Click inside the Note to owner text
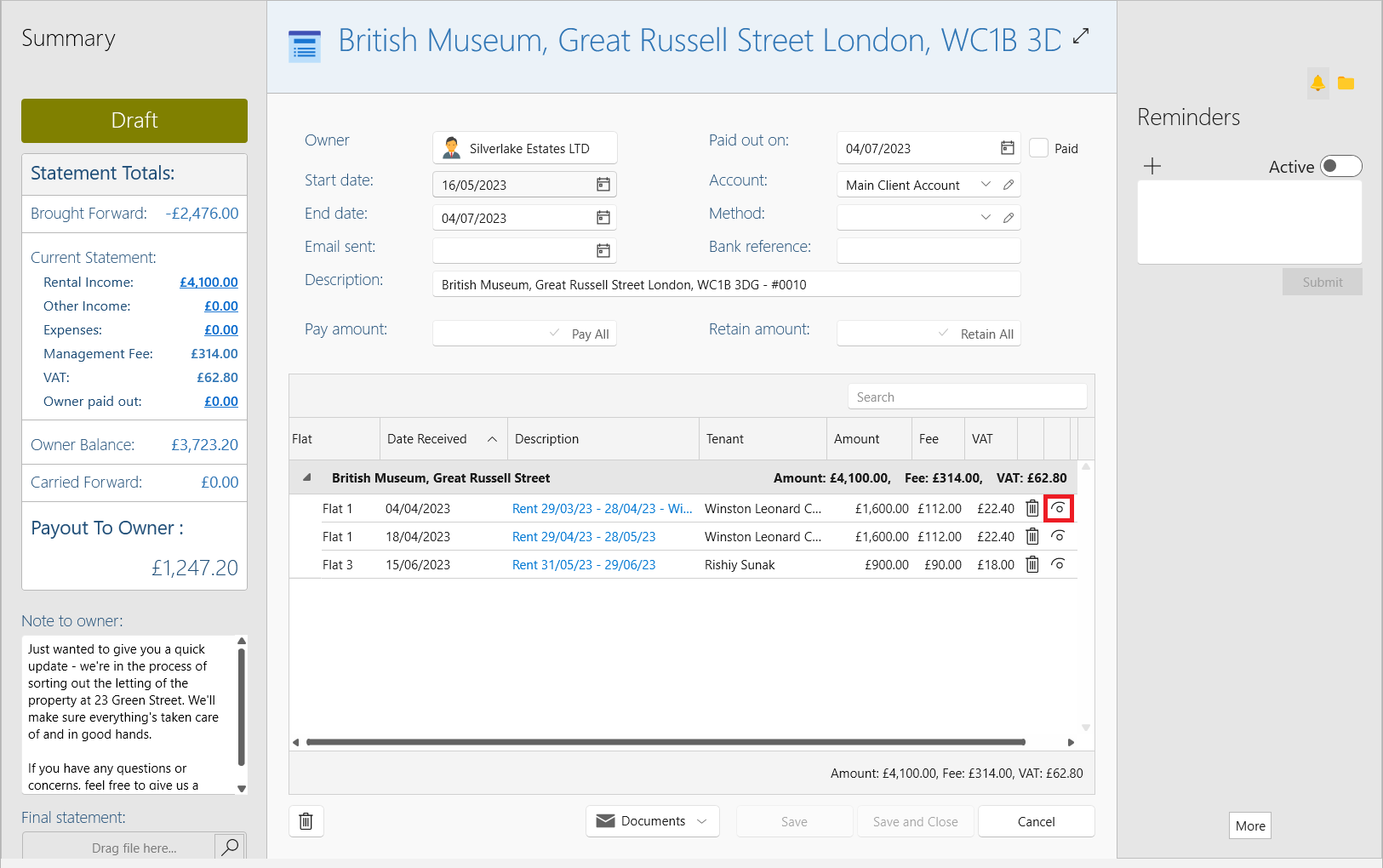Viewport: 1383px width, 868px height. coord(128,715)
